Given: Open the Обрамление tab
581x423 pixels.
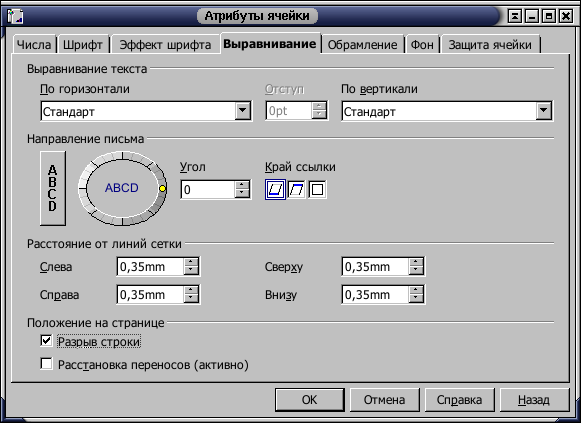Looking at the screenshot, I should coord(362,45).
